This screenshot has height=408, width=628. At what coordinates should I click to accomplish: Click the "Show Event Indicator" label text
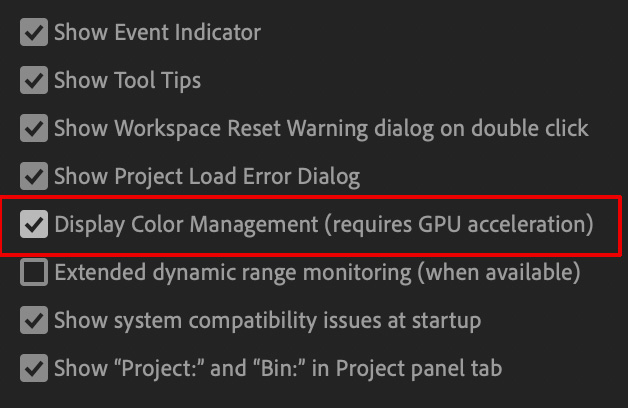(157, 32)
